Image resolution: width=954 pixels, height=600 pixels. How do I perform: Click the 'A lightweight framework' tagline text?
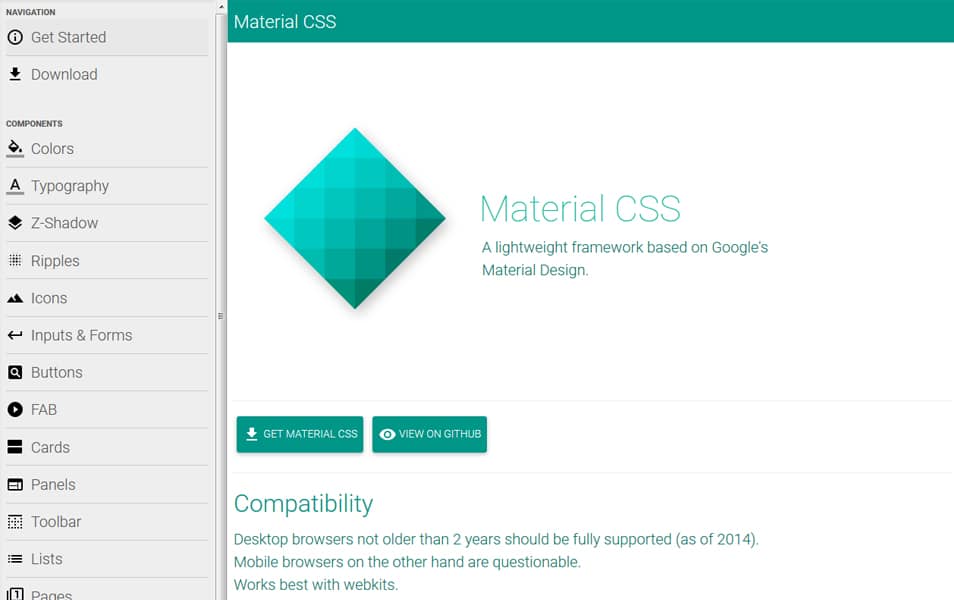pyautogui.click(x=625, y=259)
